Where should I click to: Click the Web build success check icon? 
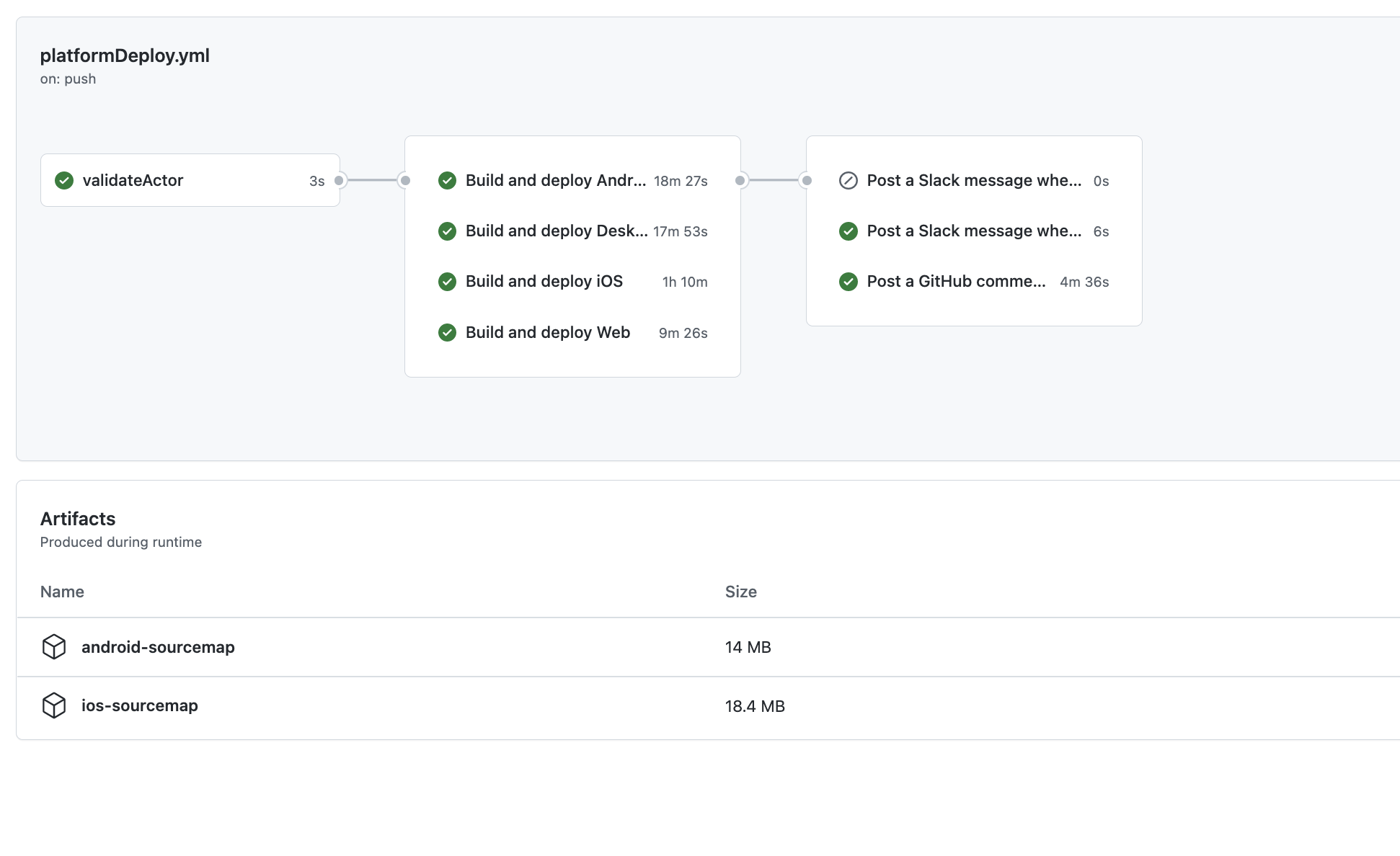coord(447,332)
